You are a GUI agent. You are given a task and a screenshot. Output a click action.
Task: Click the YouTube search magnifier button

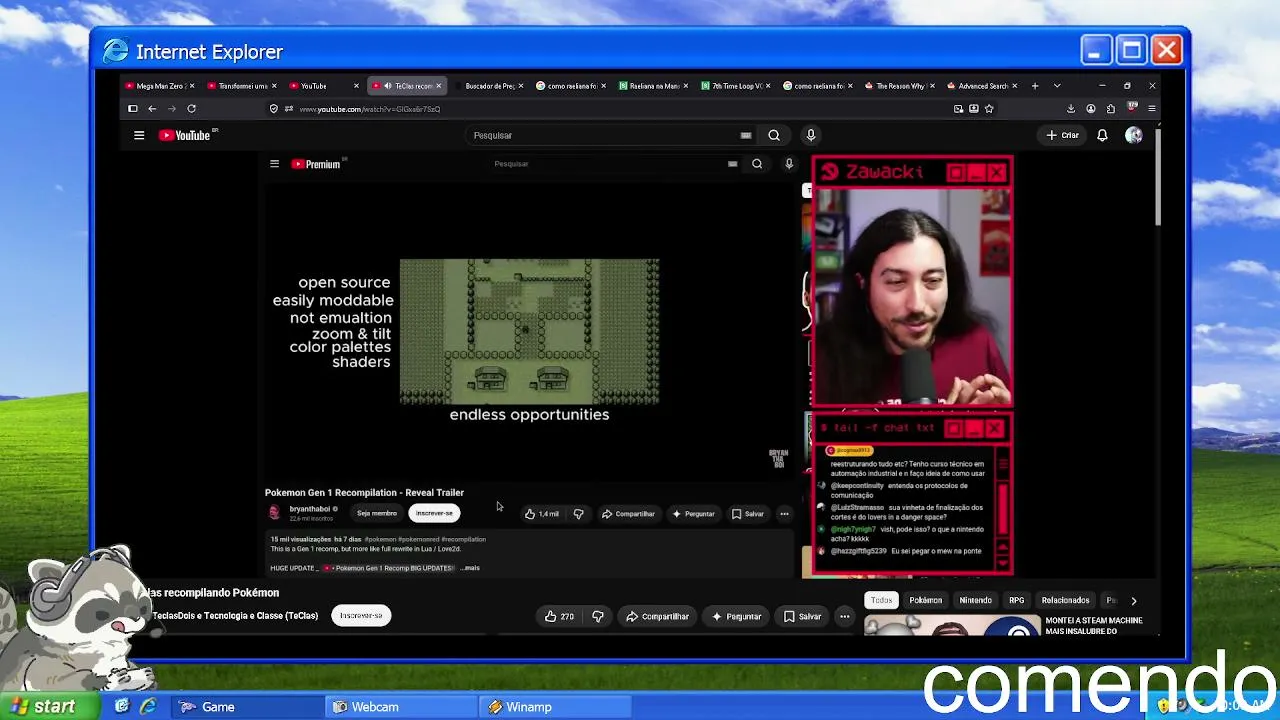[x=774, y=135]
